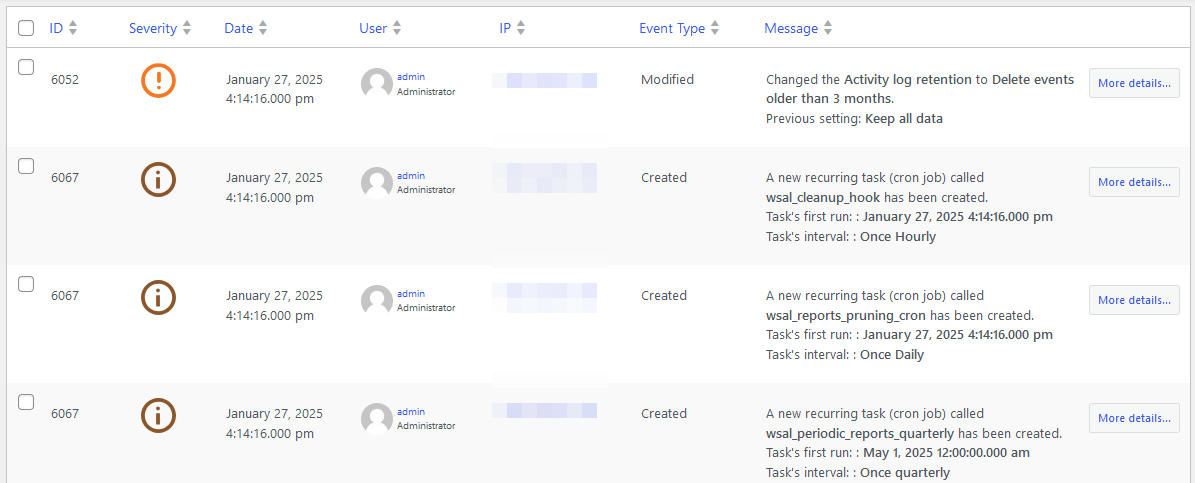Open More details for the wsal_periodic_reports_quarterly event

(1134, 418)
